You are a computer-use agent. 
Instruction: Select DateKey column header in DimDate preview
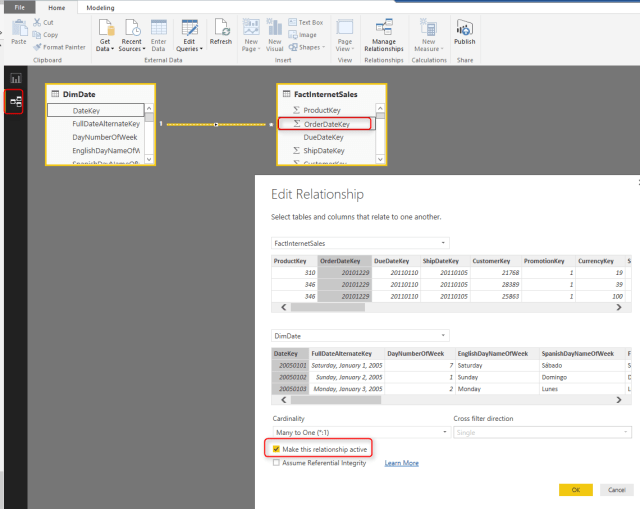[290, 353]
